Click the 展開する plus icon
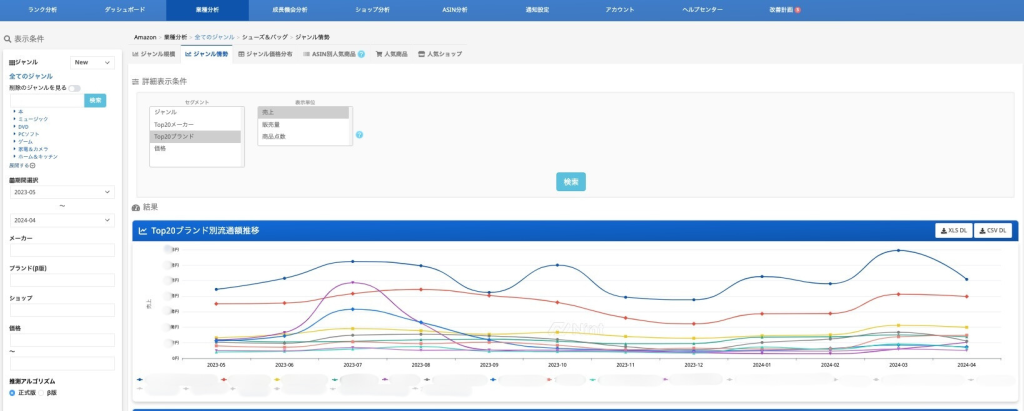Screen dimensions: 1024x411 [32, 165]
